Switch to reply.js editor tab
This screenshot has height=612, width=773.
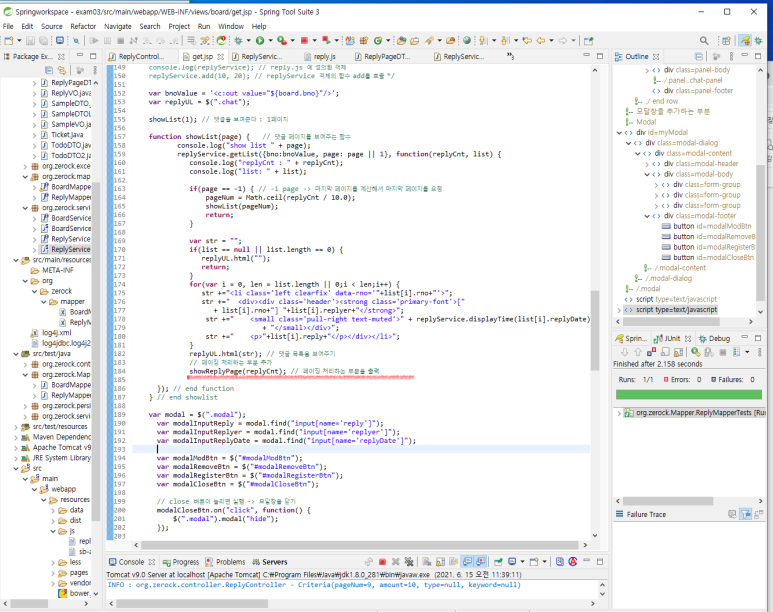point(319,56)
